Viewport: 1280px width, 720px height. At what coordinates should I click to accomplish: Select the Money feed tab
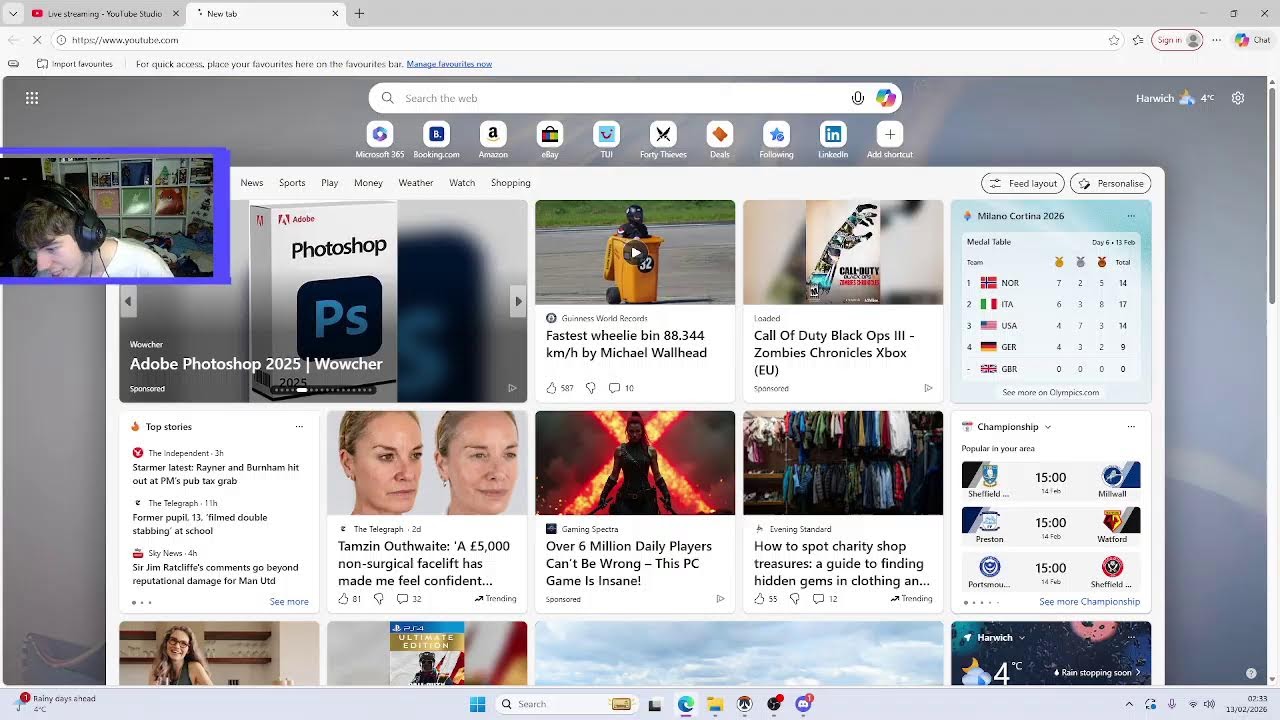pos(368,183)
